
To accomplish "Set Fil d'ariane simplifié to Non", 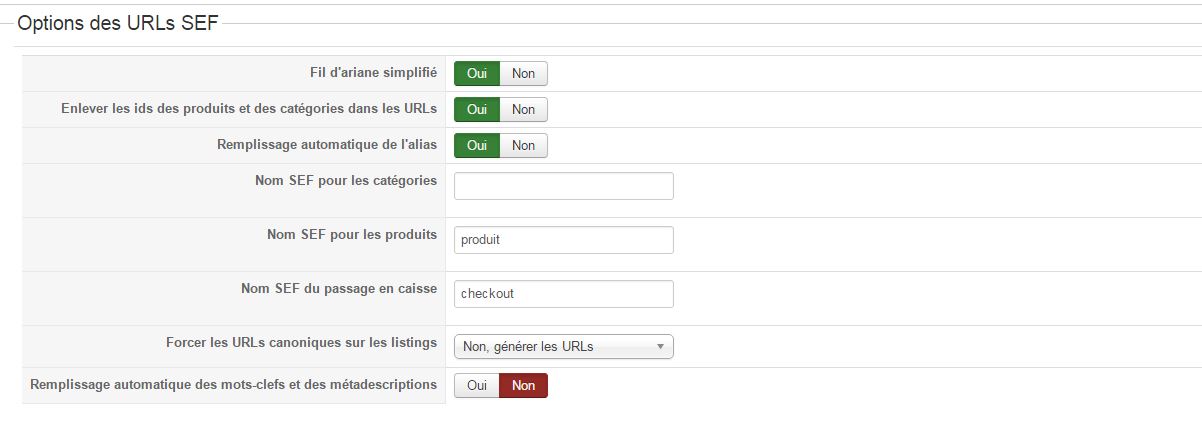I will click(x=524, y=73).
